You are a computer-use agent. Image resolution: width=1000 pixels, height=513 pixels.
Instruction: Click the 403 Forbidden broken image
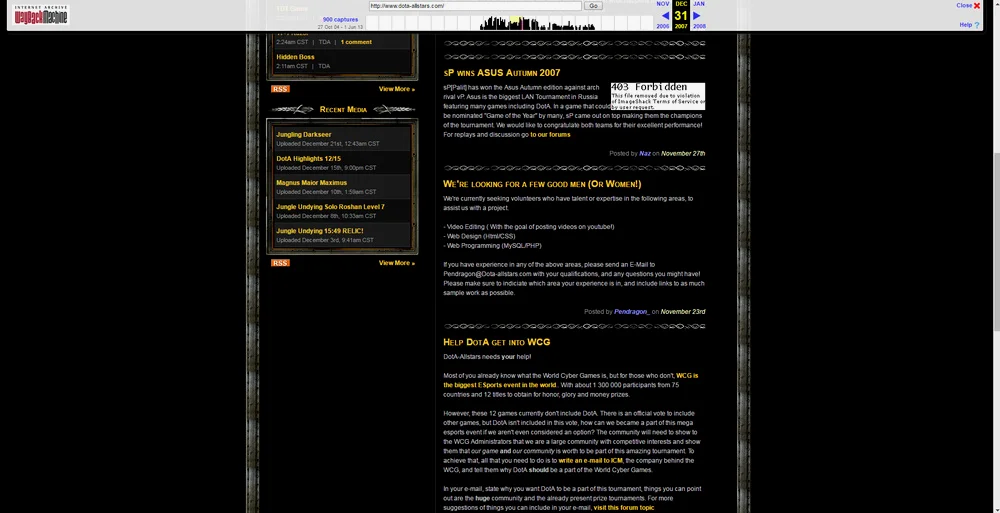click(x=658, y=96)
